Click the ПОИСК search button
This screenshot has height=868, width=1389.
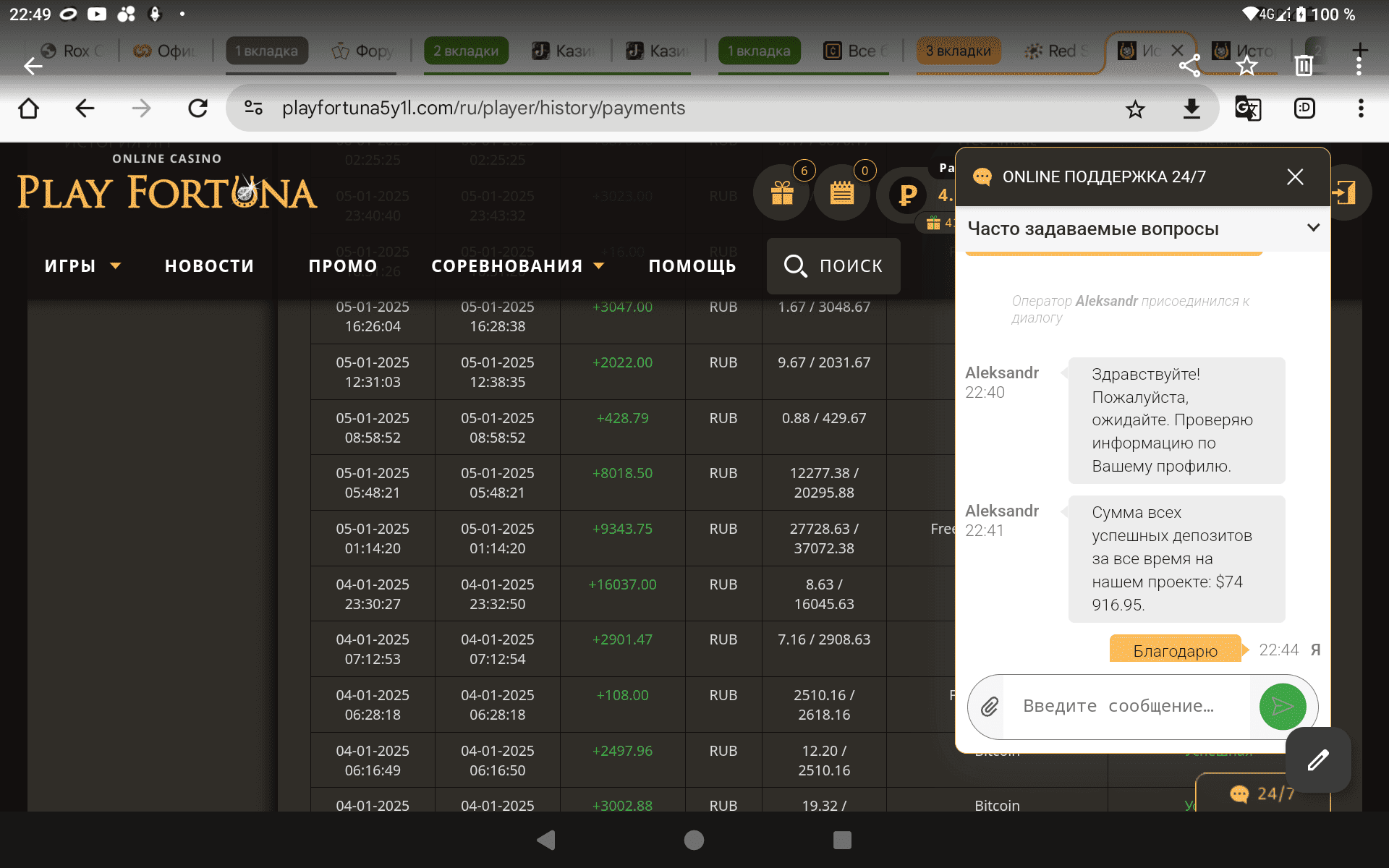tap(833, 266)
